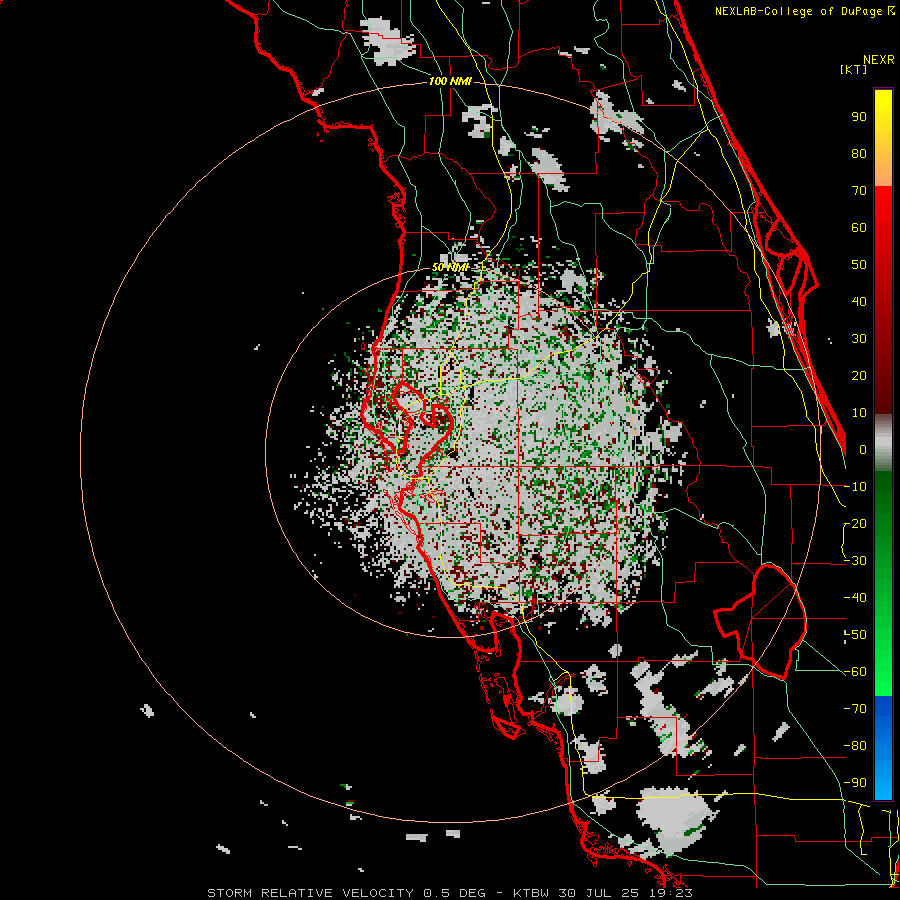The image size is (900, 900).
Task: Click the gray zero-velocity segment of color bar
Action: click(x=883, y=443)
